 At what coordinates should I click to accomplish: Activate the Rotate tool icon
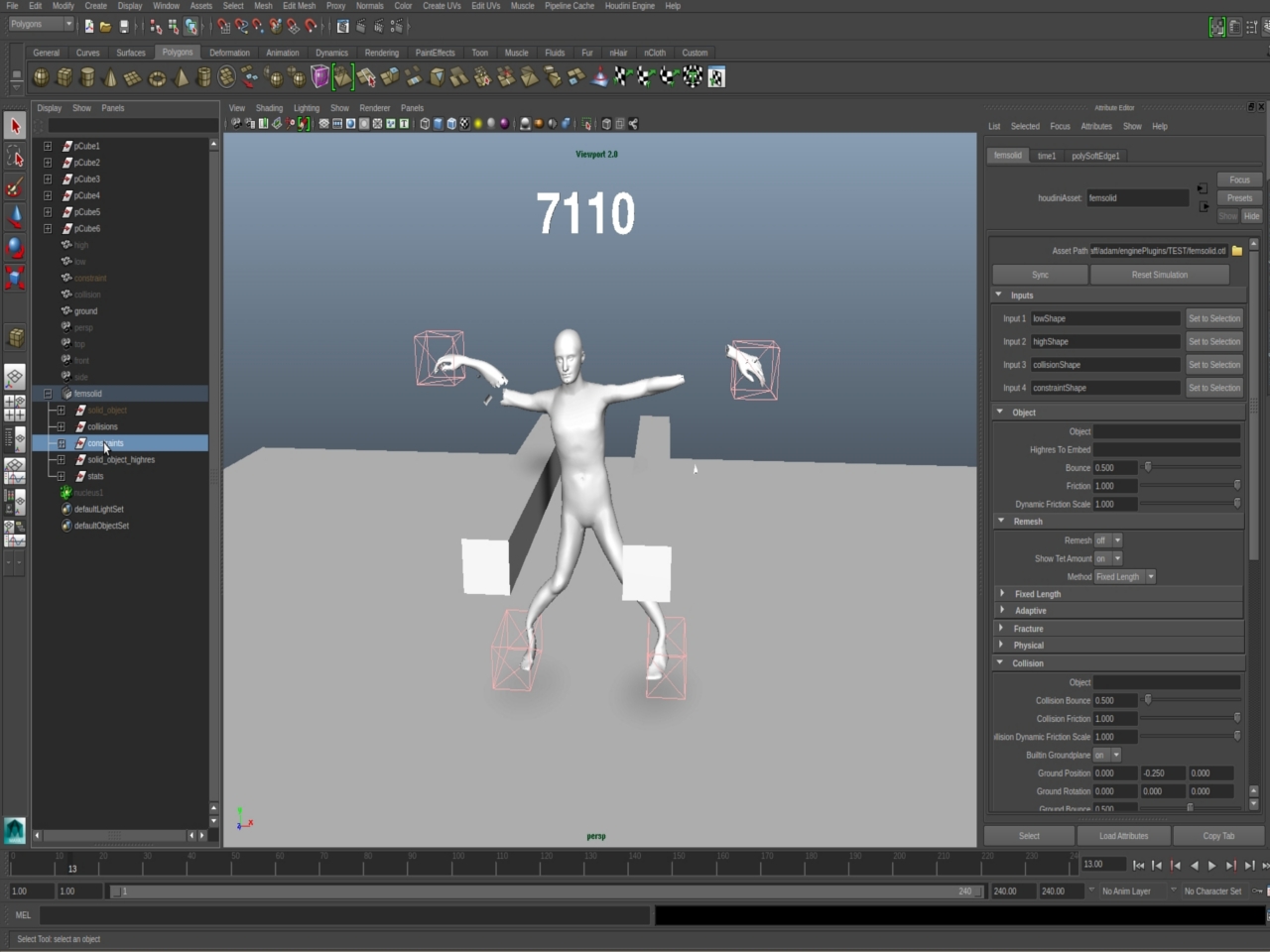15,247
